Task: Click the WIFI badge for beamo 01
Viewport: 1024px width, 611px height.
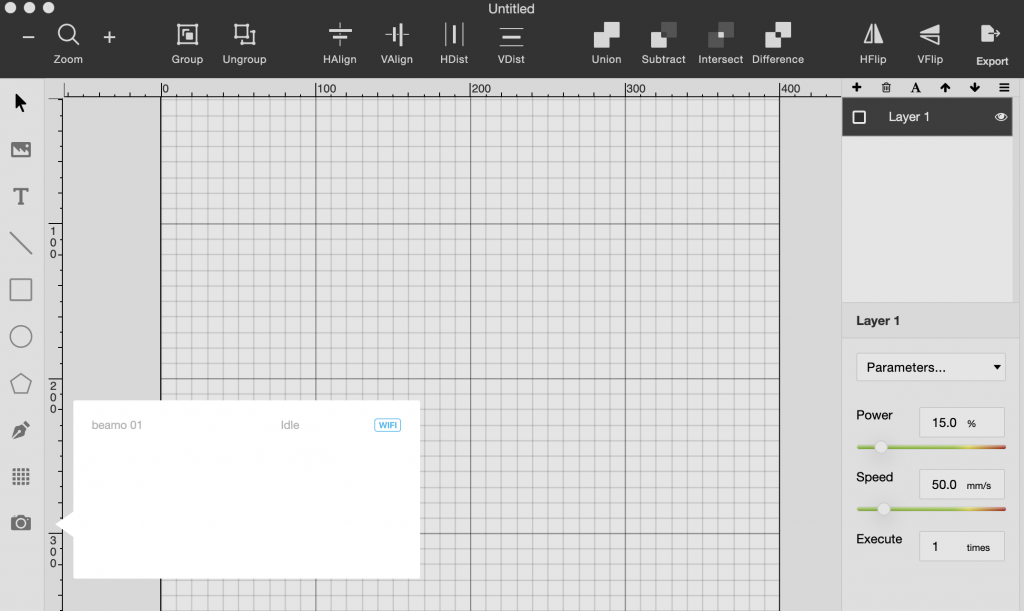Action: tap(387, 424)
